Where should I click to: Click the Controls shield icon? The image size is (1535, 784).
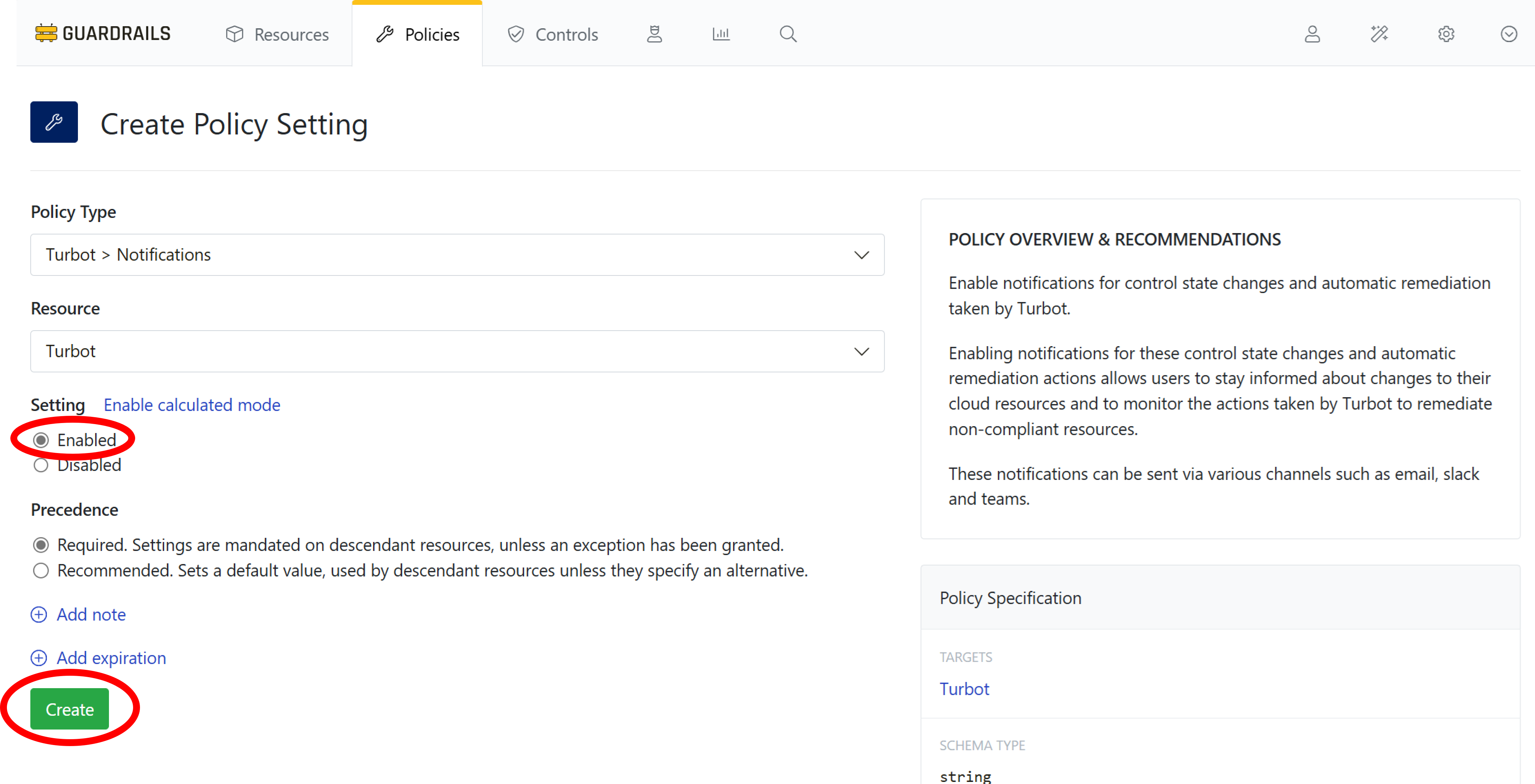click(x=515, y=34)
